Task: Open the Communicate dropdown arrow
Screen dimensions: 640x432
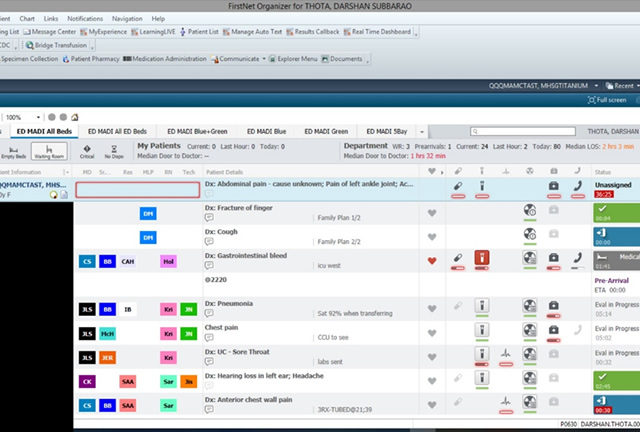Action: click(264, 59)
